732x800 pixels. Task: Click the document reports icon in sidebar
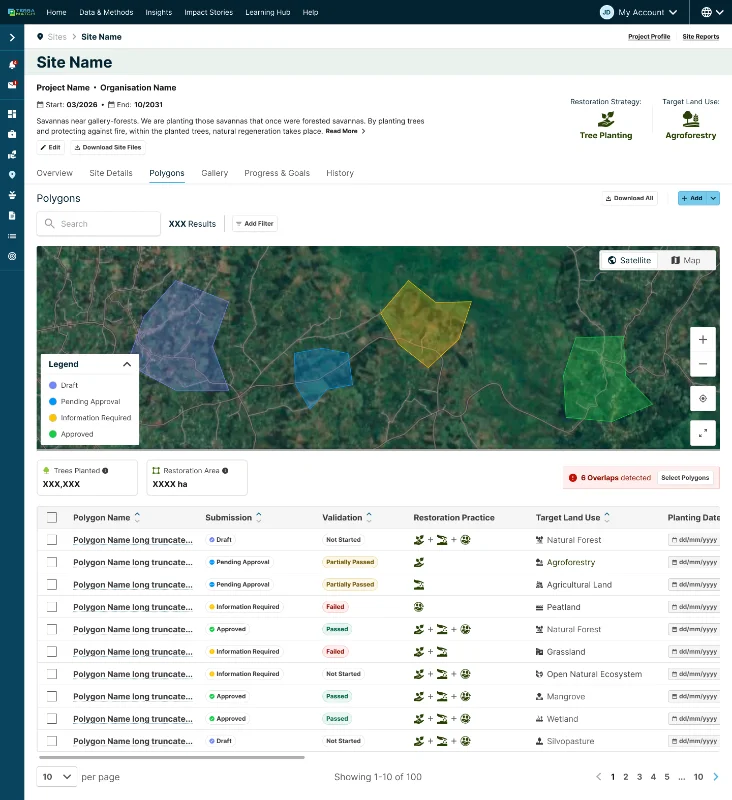coord(12,215)
